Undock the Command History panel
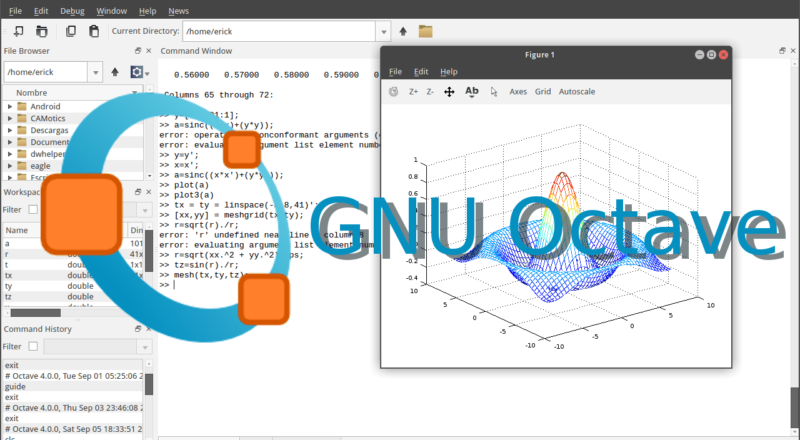This screenshot has height=440, width=800. pyautogui.click(x=138, y=329)
